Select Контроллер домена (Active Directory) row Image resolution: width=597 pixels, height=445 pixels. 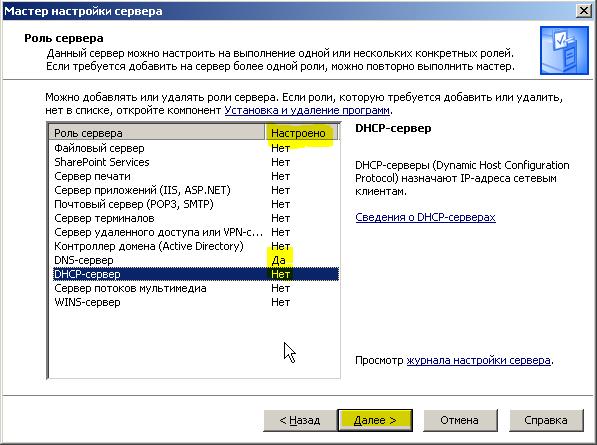pos(196,246)
